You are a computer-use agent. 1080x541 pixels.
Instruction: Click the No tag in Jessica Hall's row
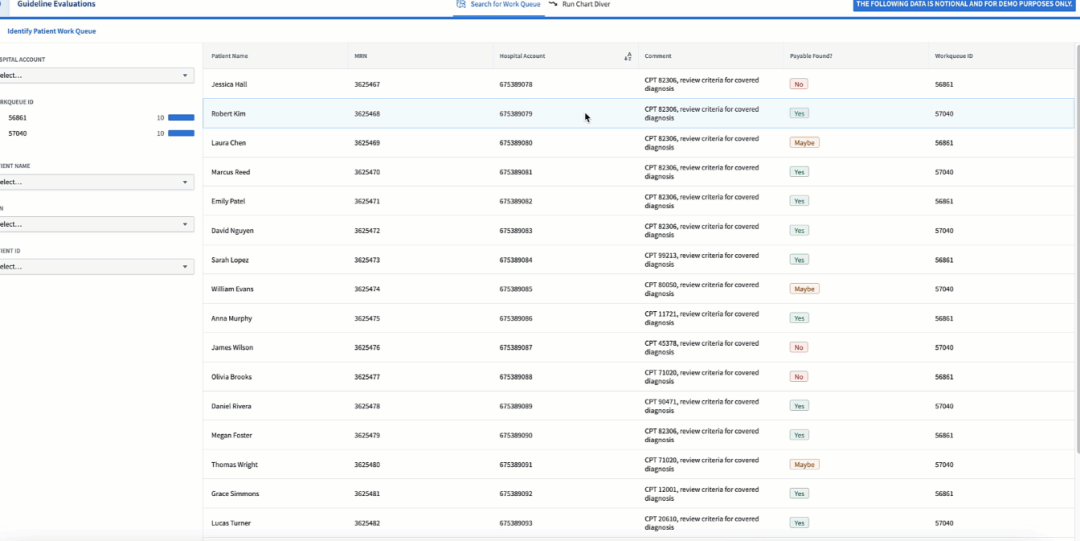point(798,84)
